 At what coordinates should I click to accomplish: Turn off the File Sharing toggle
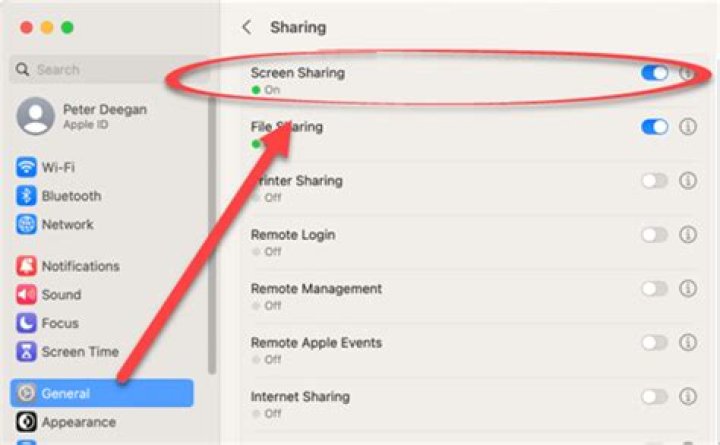click(x=654, y=127)
